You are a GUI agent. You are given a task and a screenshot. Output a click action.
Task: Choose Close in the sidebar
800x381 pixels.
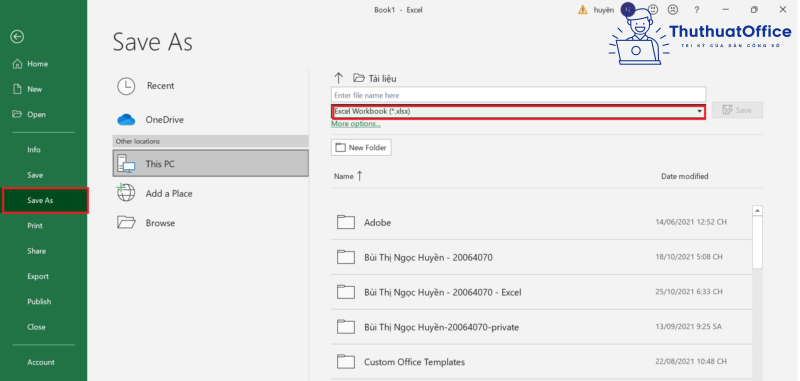[x=36, y=327]
